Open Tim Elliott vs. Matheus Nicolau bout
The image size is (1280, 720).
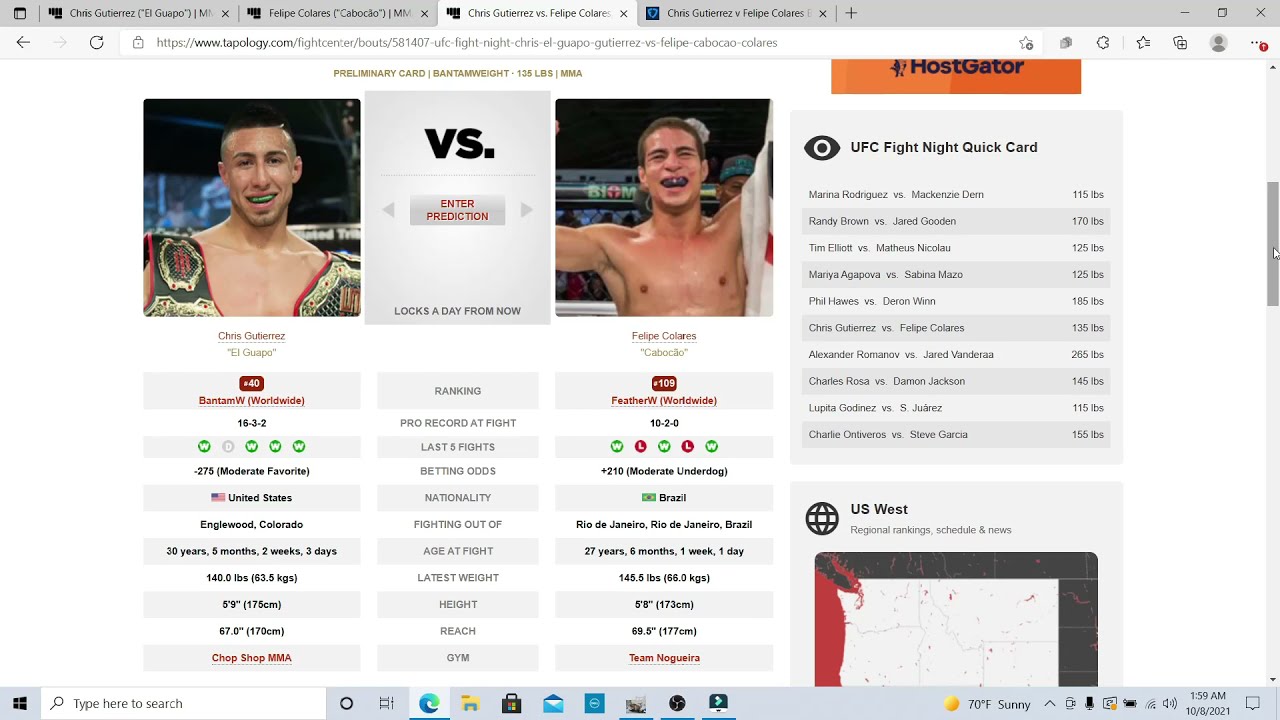coord(956,248)
